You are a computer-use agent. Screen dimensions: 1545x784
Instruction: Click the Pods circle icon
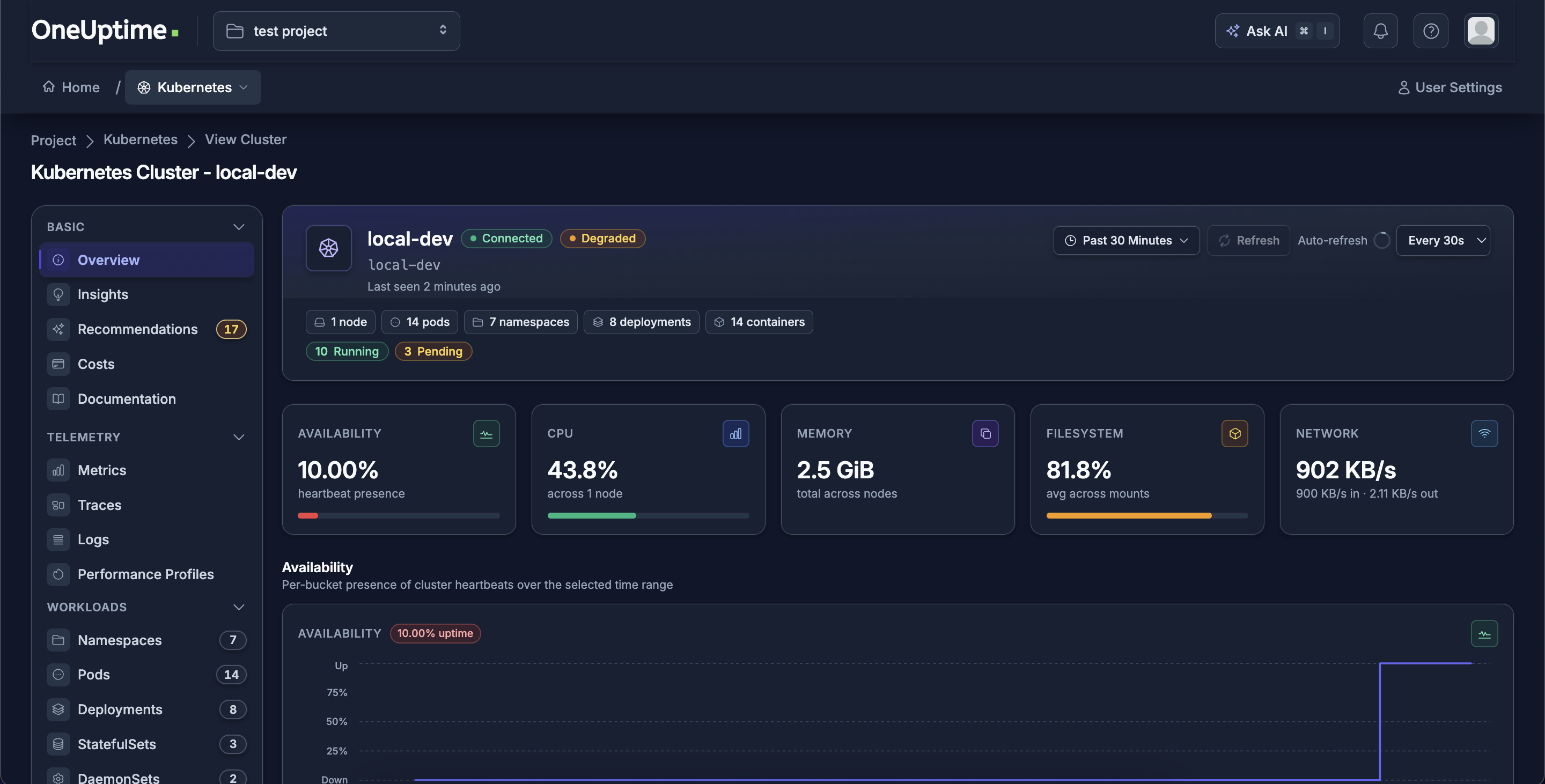coord(58,674)
